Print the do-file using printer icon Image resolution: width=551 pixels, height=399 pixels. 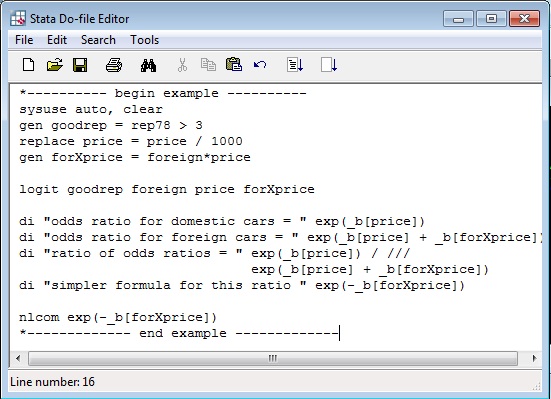tap(114, 65)
